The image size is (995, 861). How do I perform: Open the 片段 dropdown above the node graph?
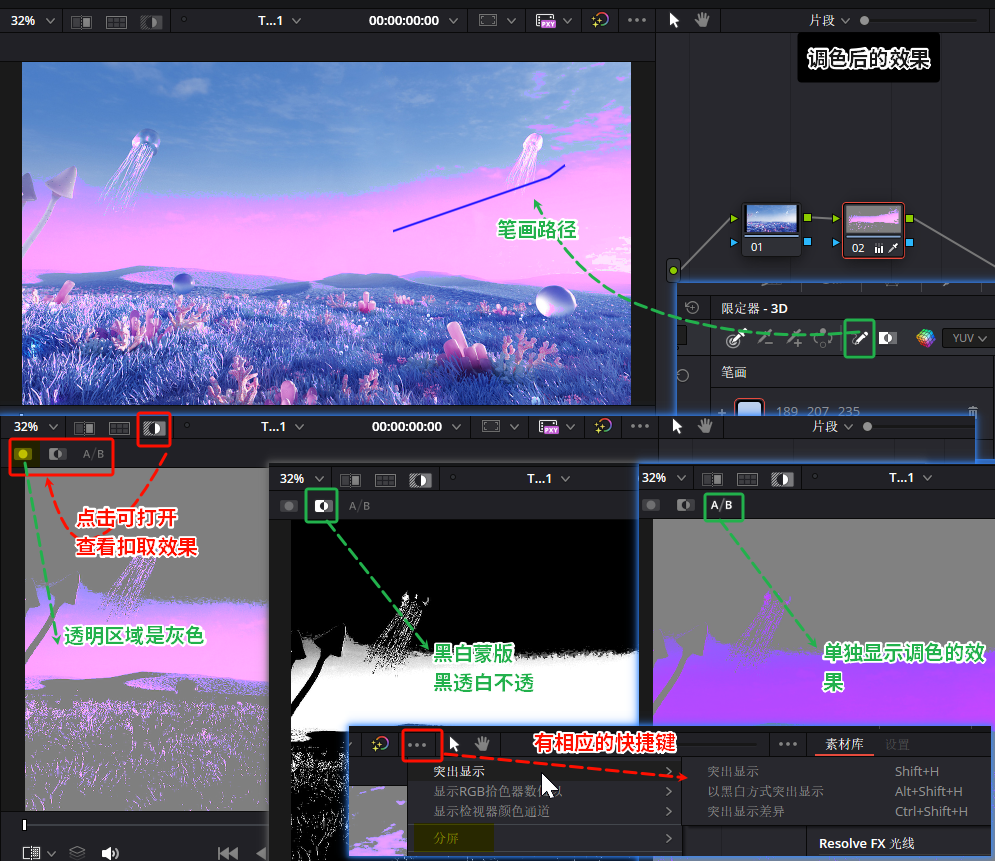click(x=829, y=20)
